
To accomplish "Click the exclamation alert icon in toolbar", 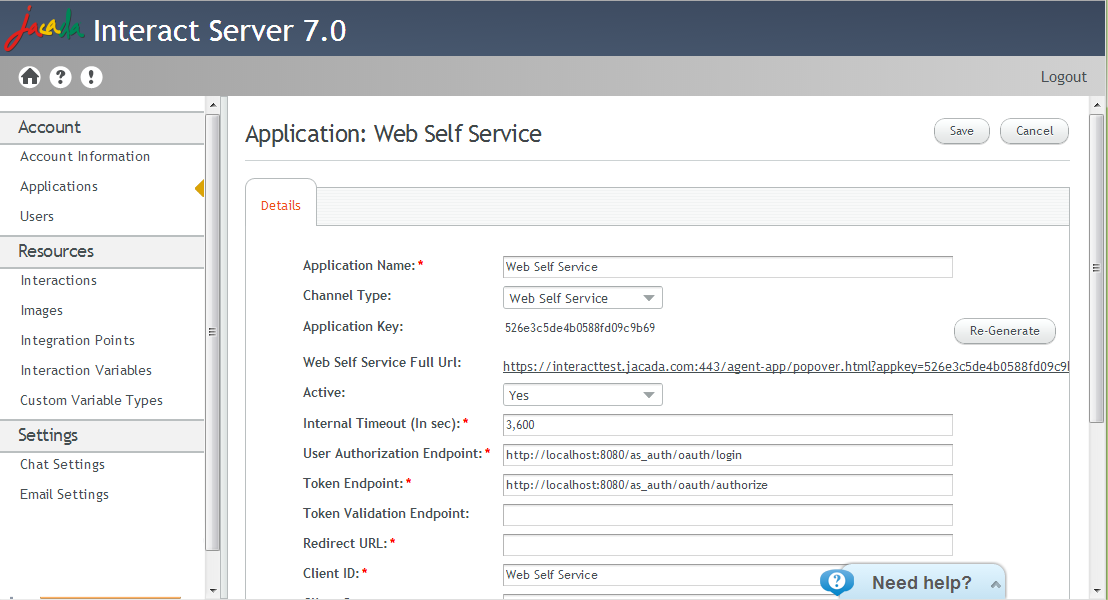I will (x=91, y=76).
